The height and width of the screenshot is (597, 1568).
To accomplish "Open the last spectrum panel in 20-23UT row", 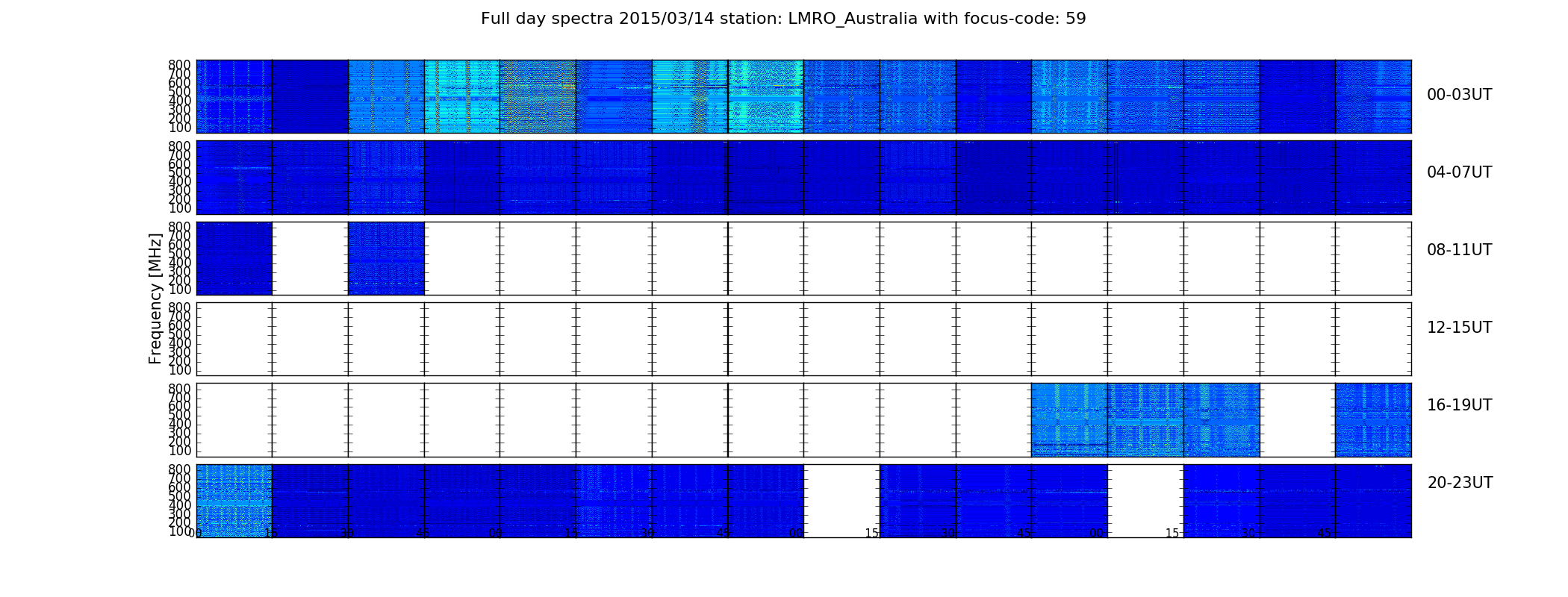I will [x=1373, y=501].
